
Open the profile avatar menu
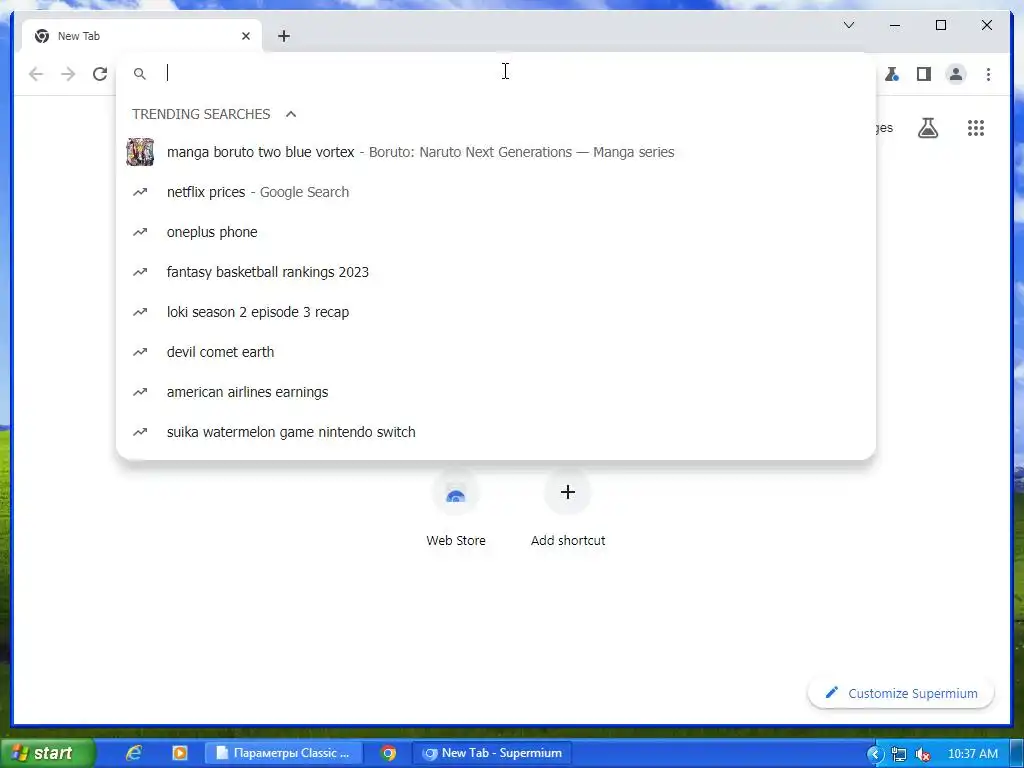pos(955,74)
